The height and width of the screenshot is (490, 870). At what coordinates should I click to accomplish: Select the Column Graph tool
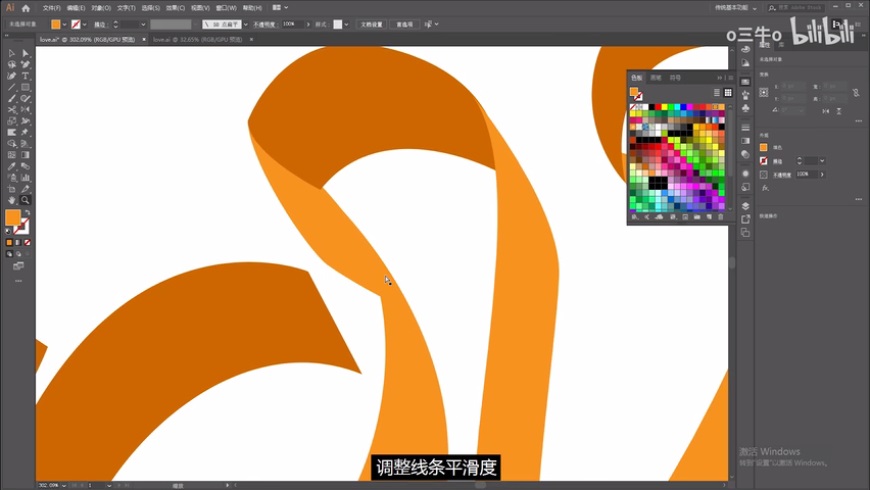(x=25, y=178)
